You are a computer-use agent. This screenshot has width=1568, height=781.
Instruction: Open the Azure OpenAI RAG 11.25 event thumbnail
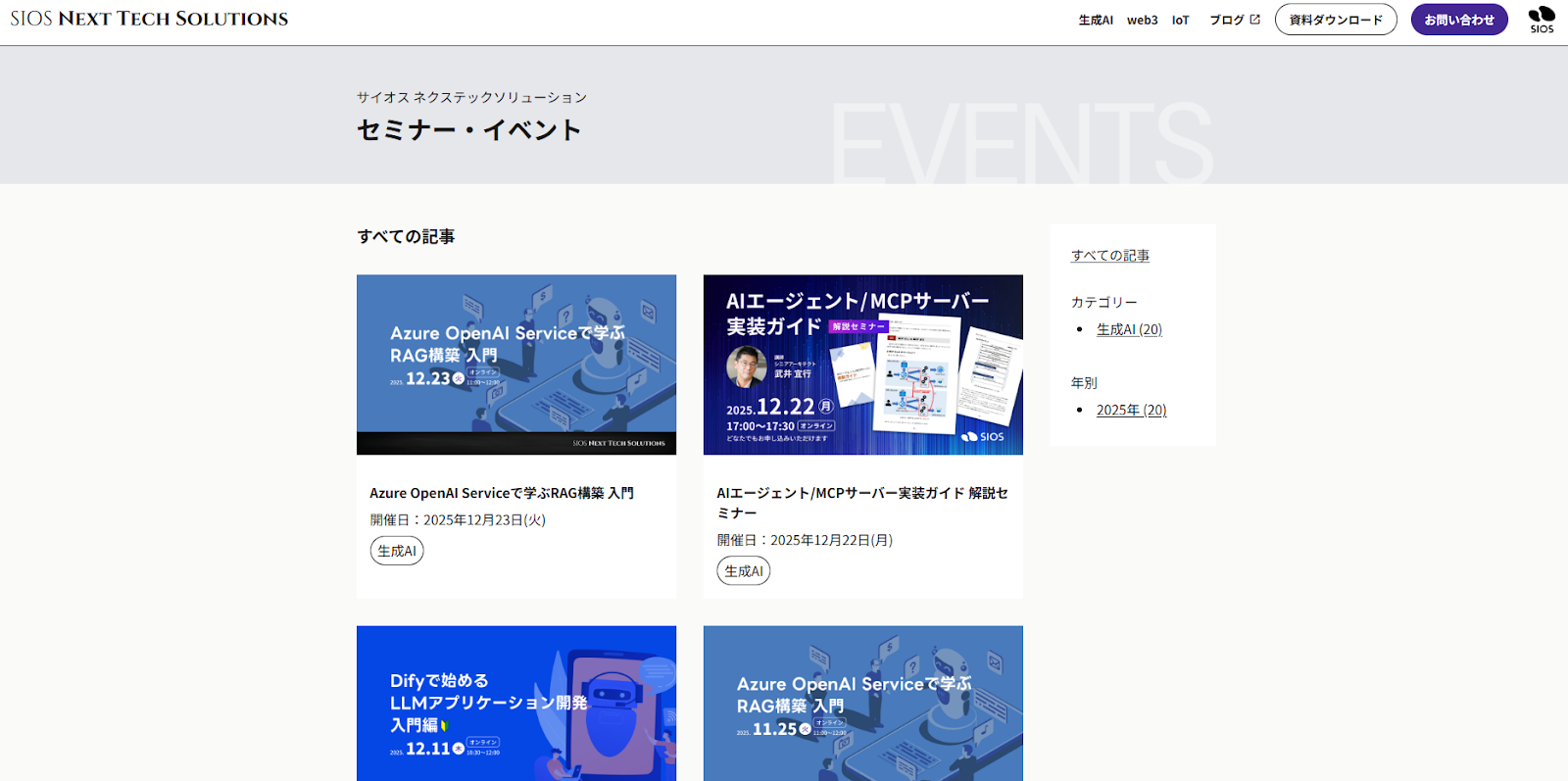863,704
